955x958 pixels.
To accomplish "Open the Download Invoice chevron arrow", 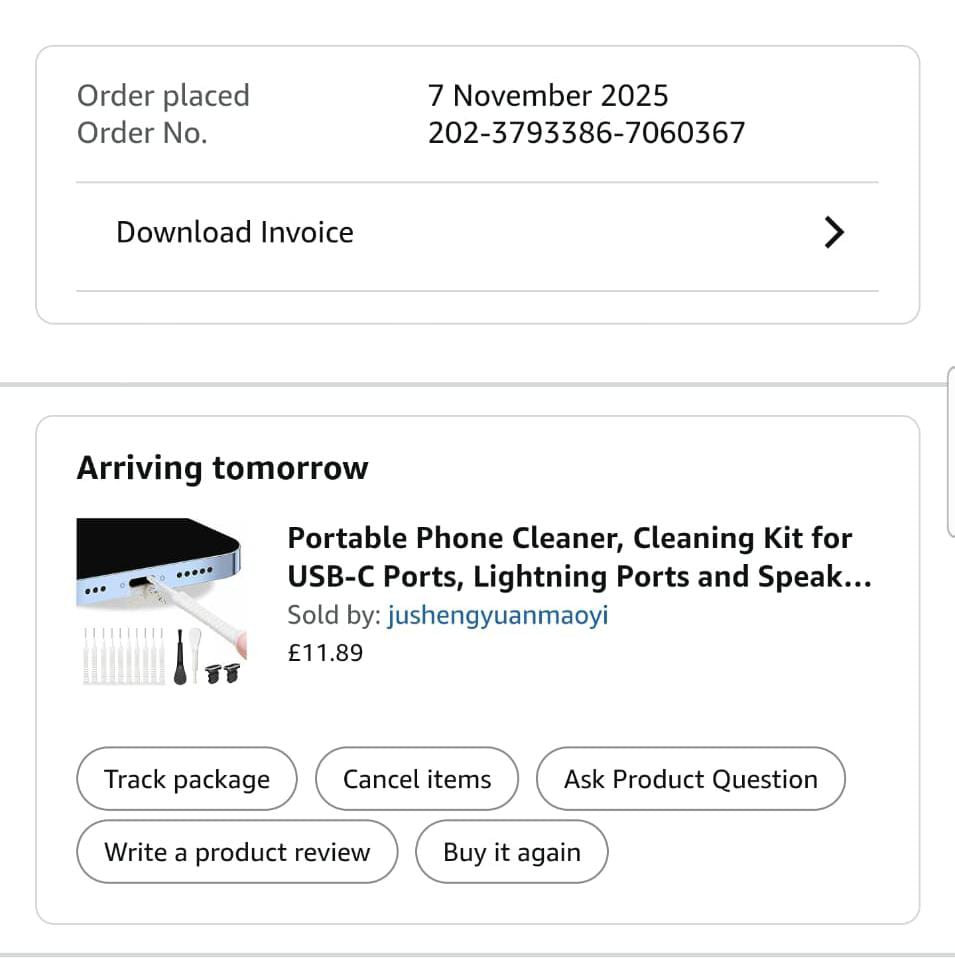I will 834,232.
